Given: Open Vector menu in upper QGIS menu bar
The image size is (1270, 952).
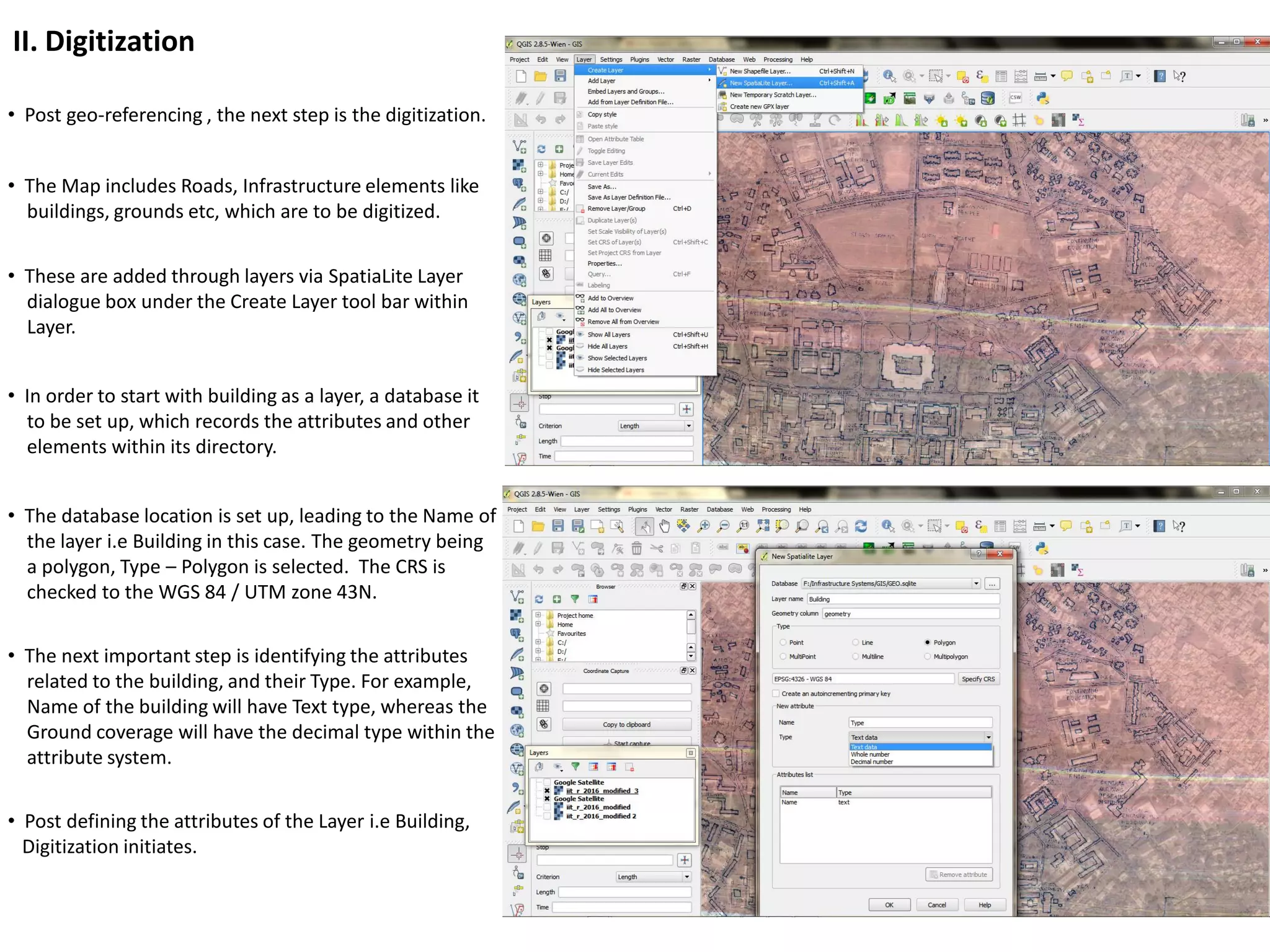Looking at the screenshot, I should pos(665,59).
